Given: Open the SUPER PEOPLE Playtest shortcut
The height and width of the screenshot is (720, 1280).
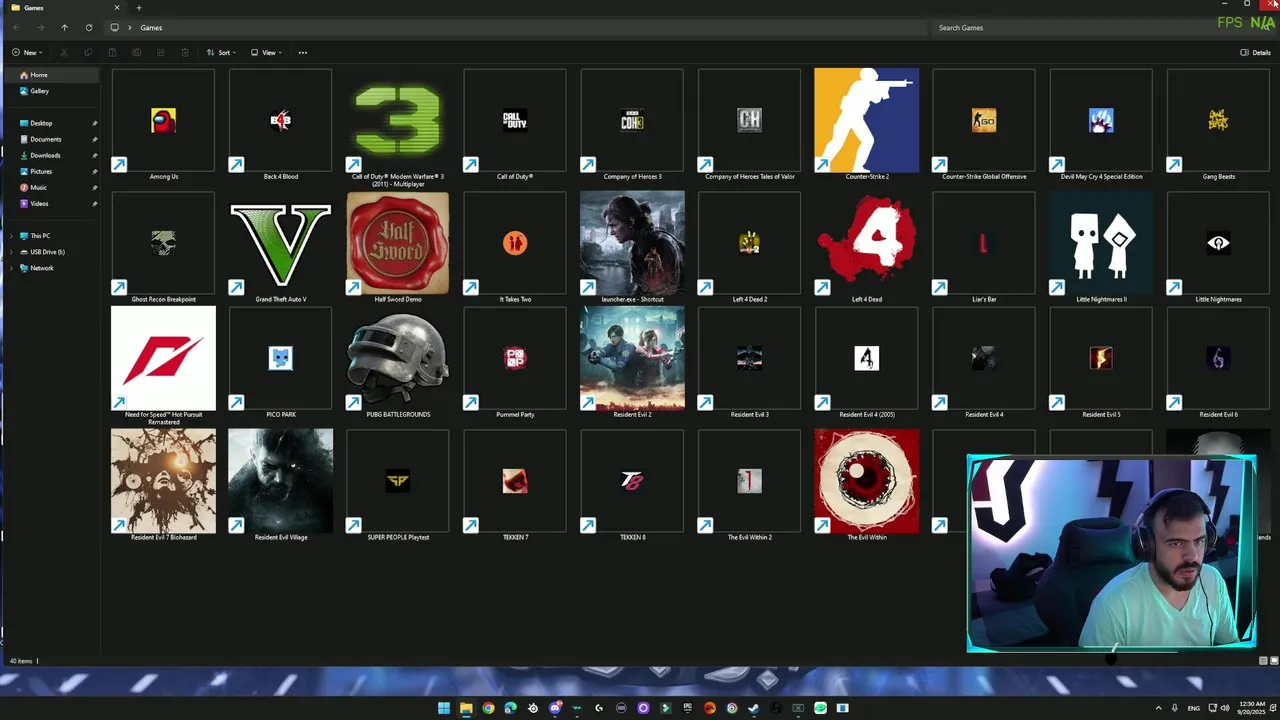Looking at the screenshot, I should tap(398, 485).
